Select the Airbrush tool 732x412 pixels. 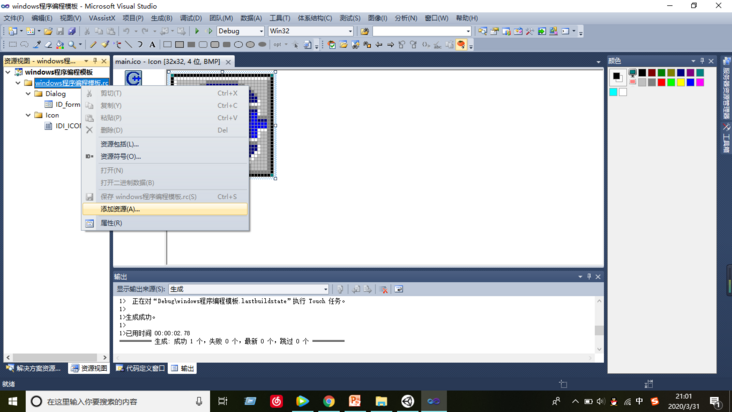pos(117,45)
